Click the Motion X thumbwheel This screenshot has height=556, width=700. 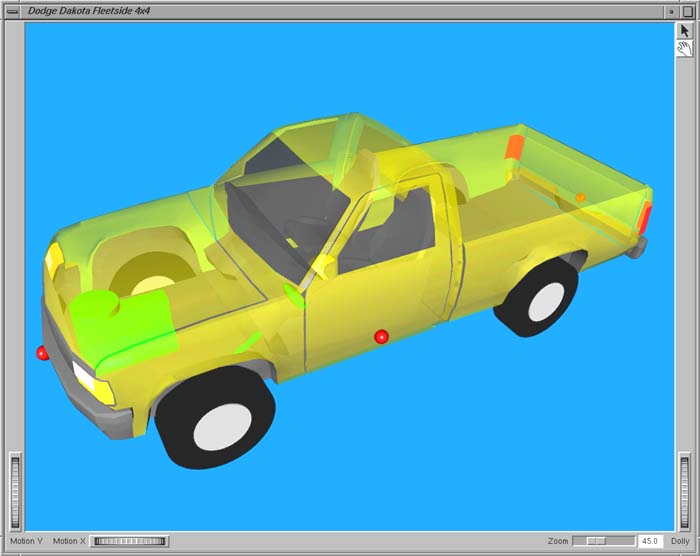(129, 541)
